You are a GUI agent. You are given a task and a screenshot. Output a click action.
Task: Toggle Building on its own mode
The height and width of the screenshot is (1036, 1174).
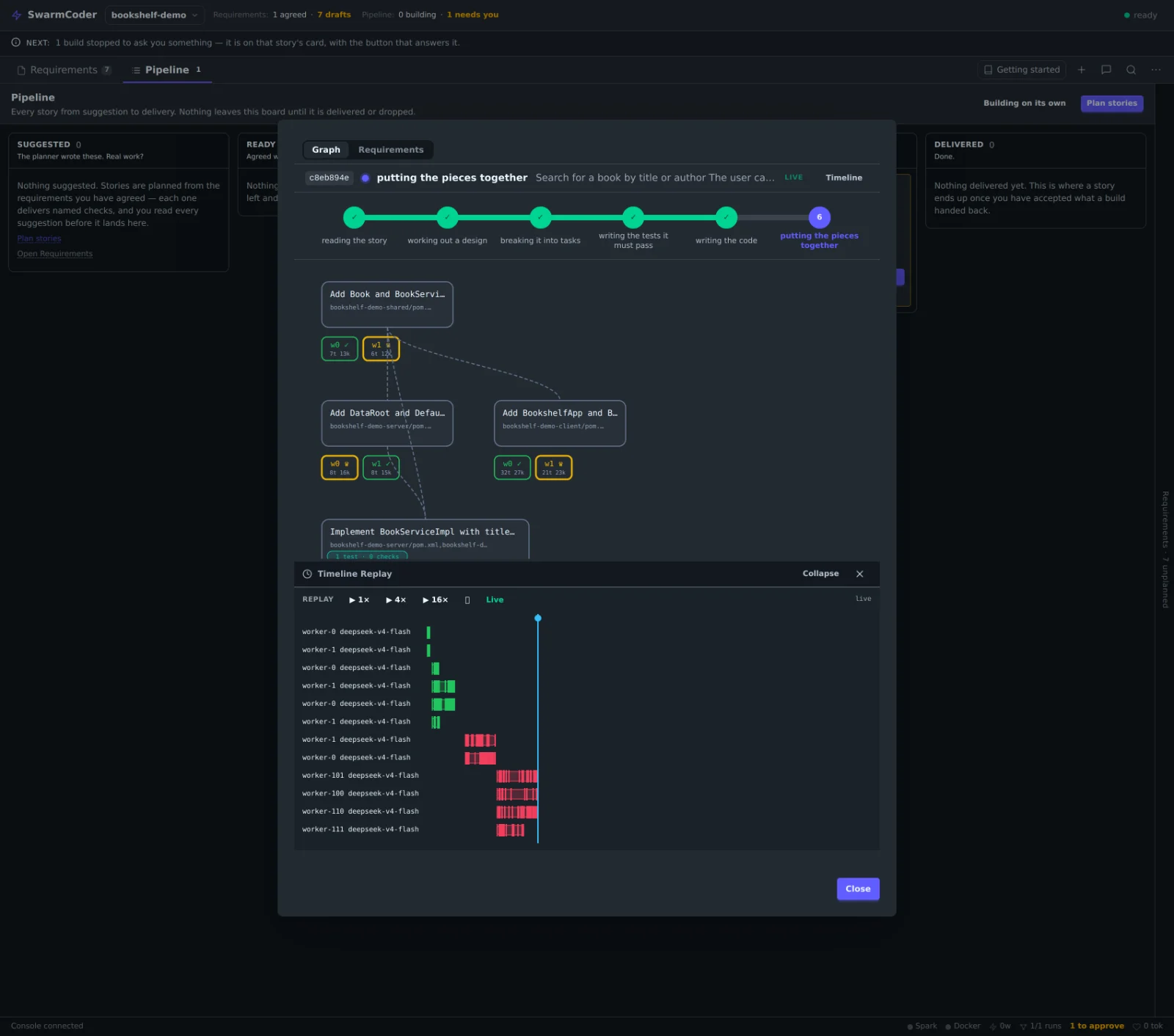pyautogui.click(x=1024, y=103)
